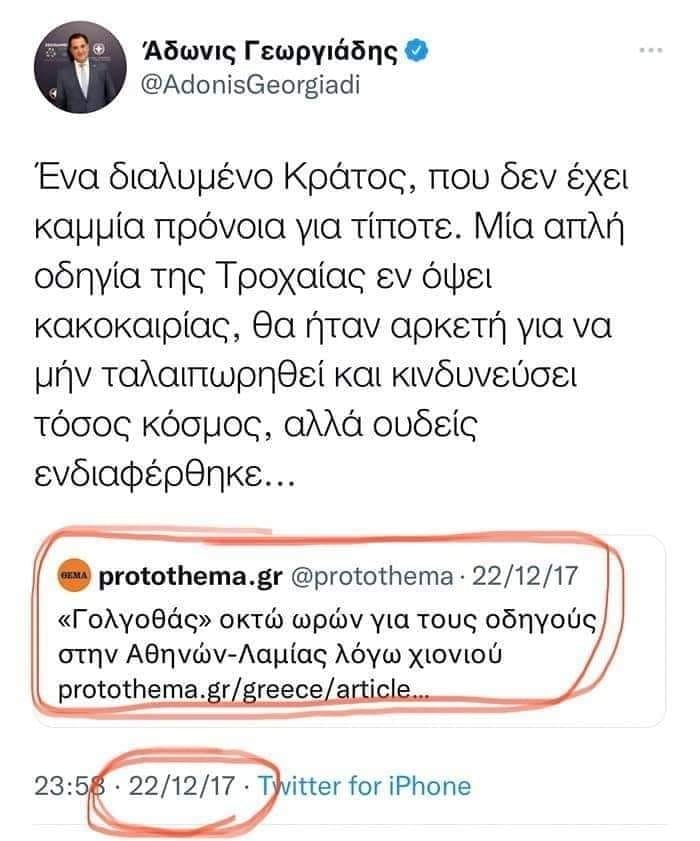Click protothema.gr account name in quote
This screenshot has height=841, width=700.
click(190, 577)
